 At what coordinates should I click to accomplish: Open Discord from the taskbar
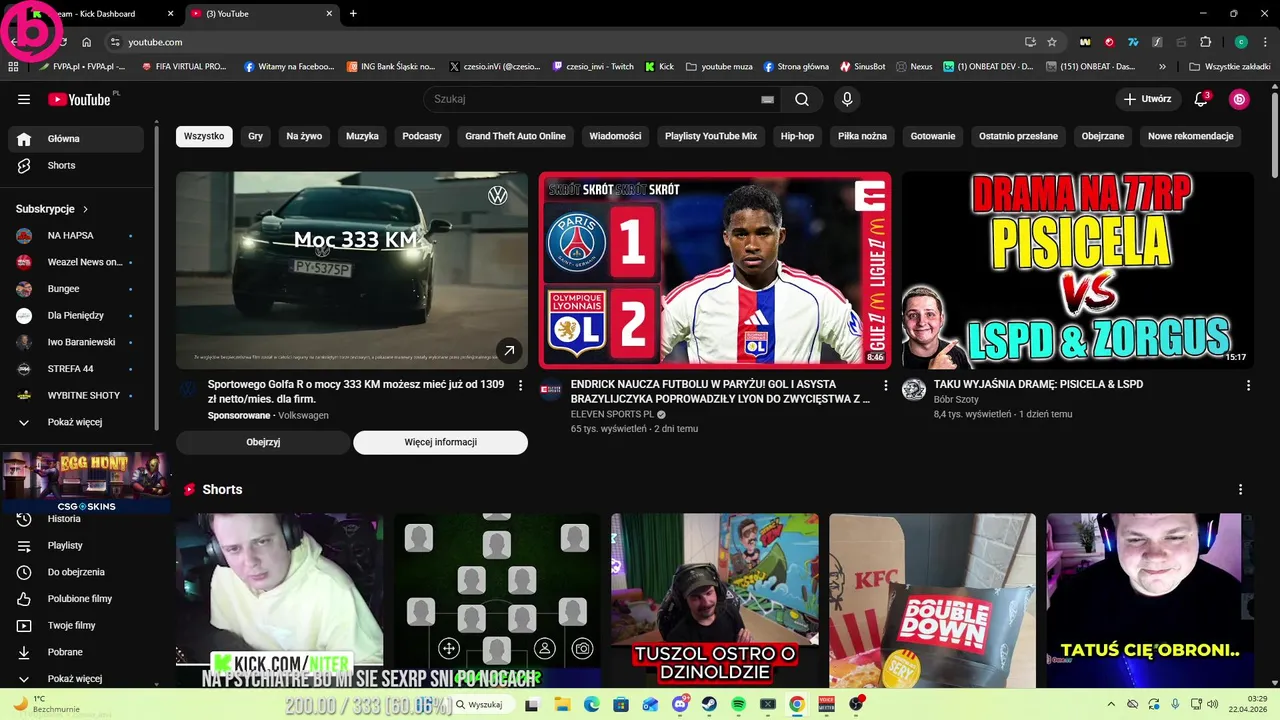(681, 704)
